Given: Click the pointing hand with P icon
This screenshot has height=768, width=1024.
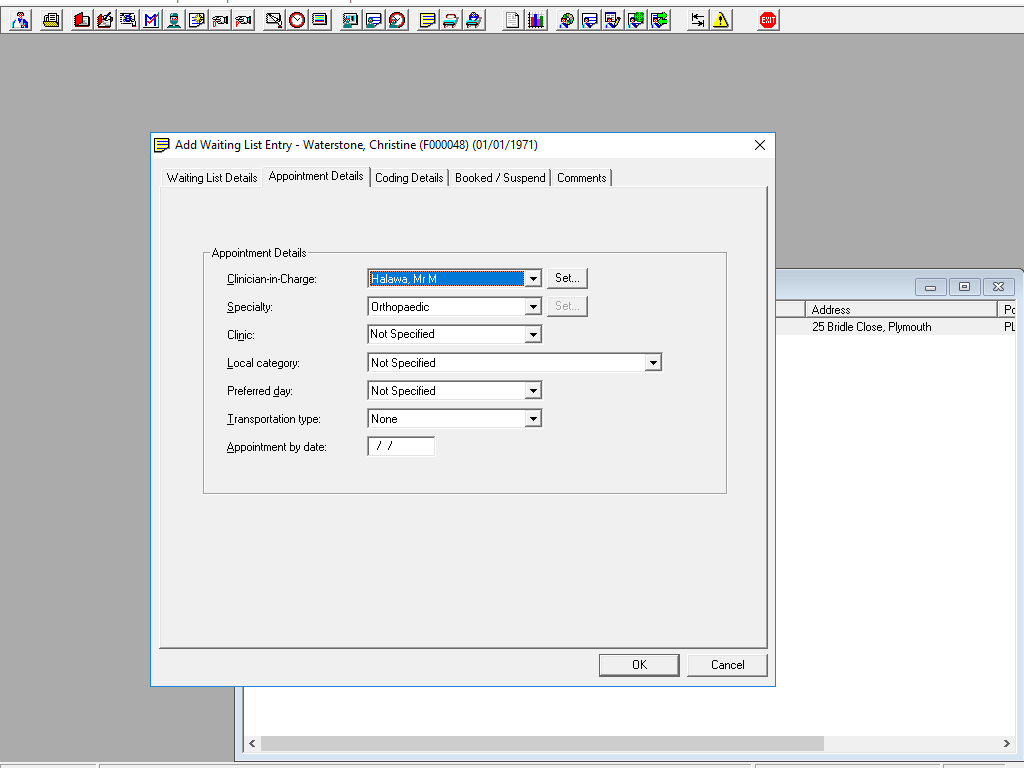Looking at the screenshot, I should [243, 20].
